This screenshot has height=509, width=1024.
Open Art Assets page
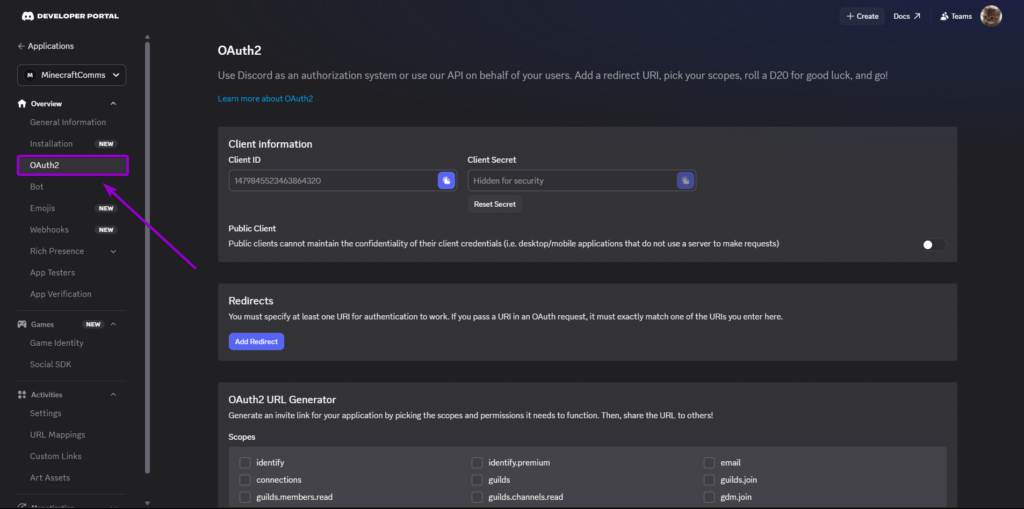tap(50, 478)
